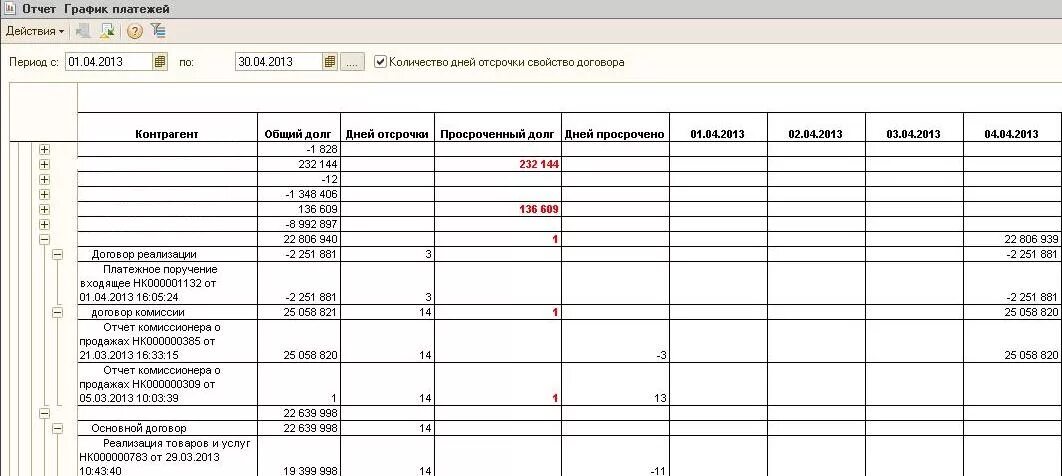The image size is (1062, 476).
Task: Open calendar for the Период с date
Action: click(160, 62)
